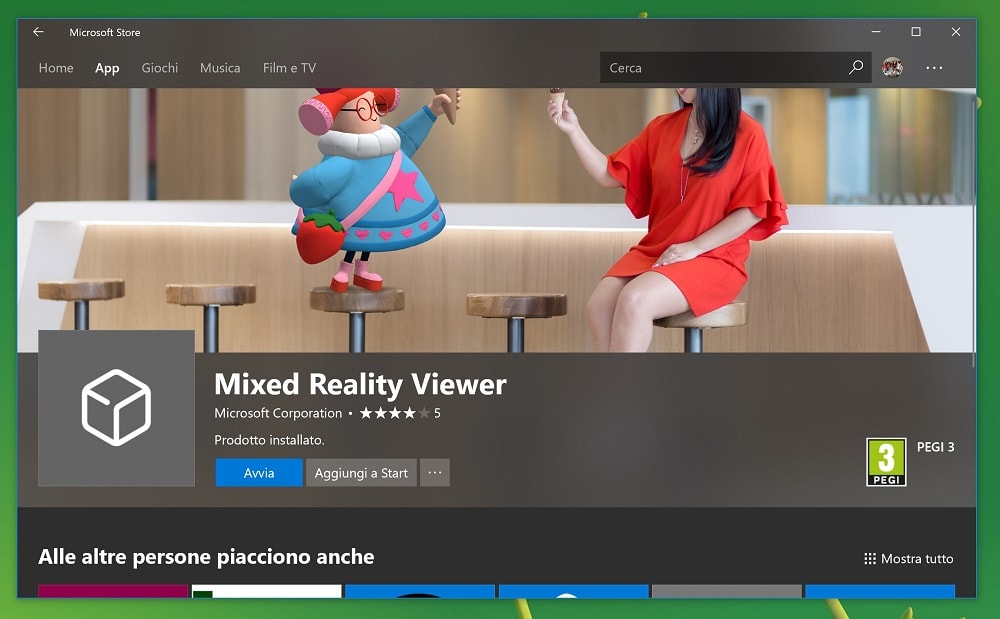Click the Mixed Reality Viewer title
The image size is (1000, 619).
click(360, 384)
